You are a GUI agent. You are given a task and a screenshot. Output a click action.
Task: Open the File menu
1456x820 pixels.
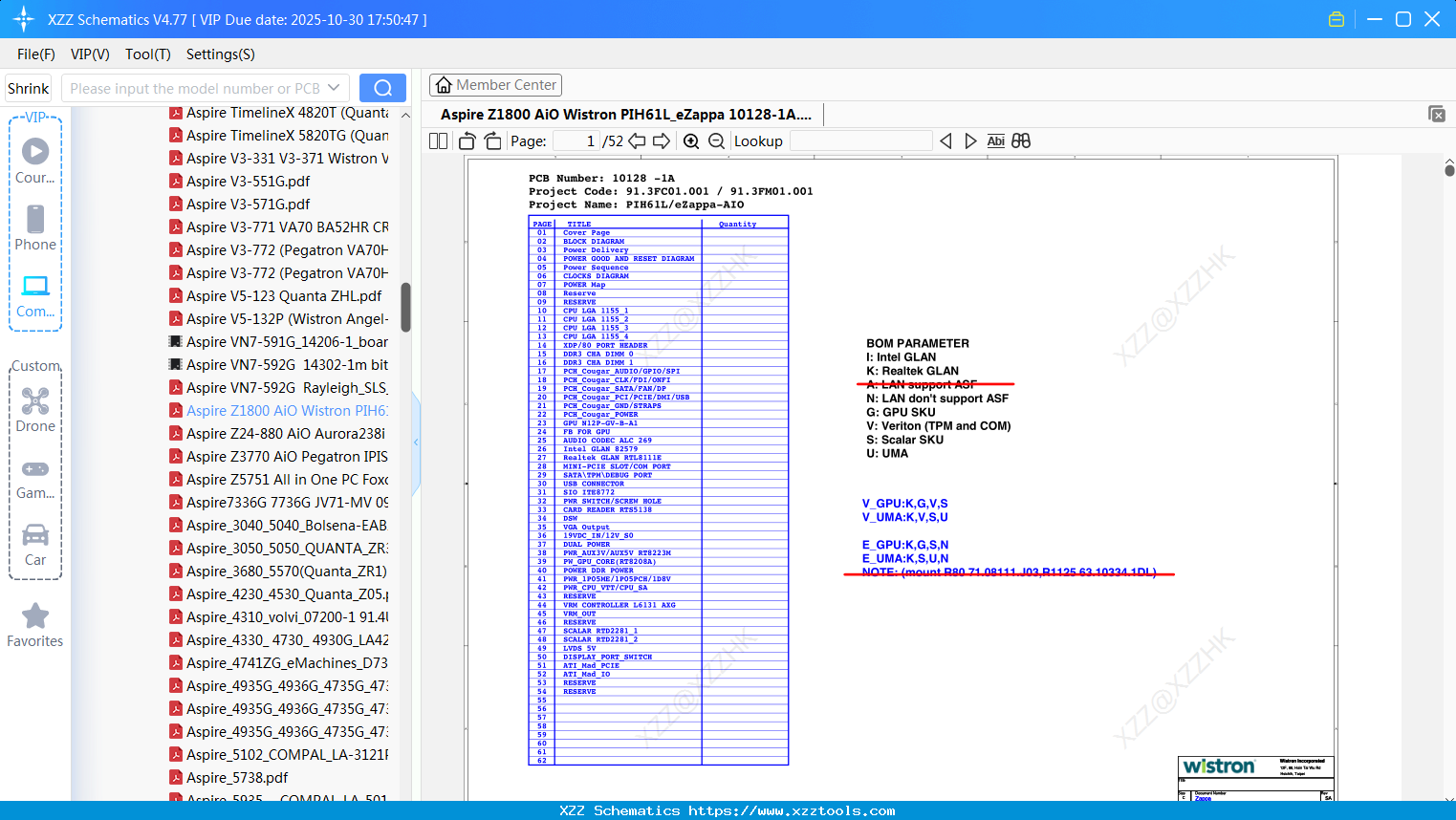coord(36,54)
